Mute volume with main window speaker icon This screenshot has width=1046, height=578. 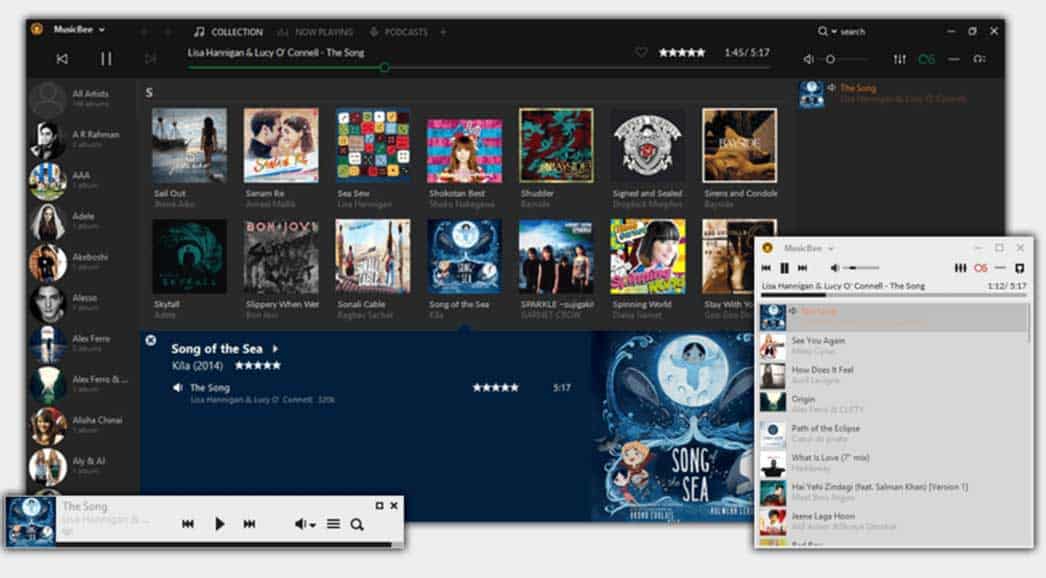808,59
